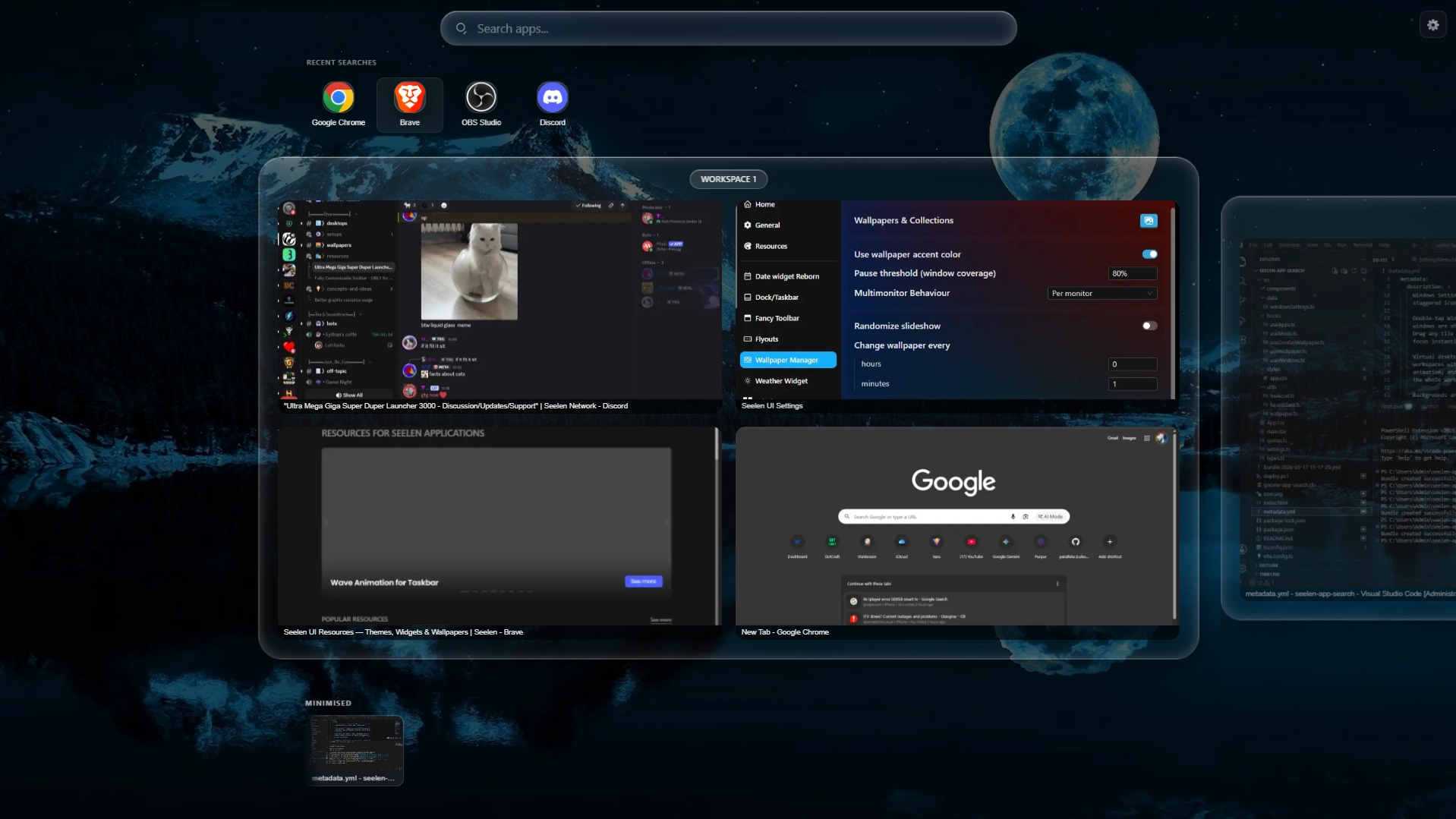Image resolution: width=1456 pixels, height=819 pixels.
Task: Restore minimised metadata.yml window thumbnail
Action: [x=356, y=750]
